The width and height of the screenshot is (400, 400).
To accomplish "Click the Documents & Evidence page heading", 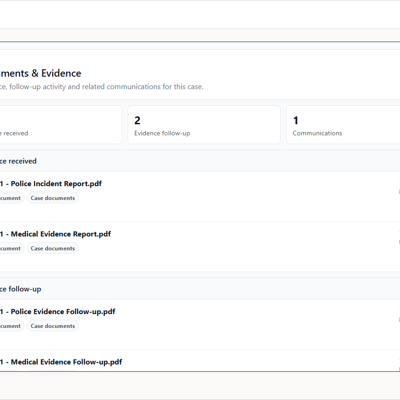I will coord(41,73).
